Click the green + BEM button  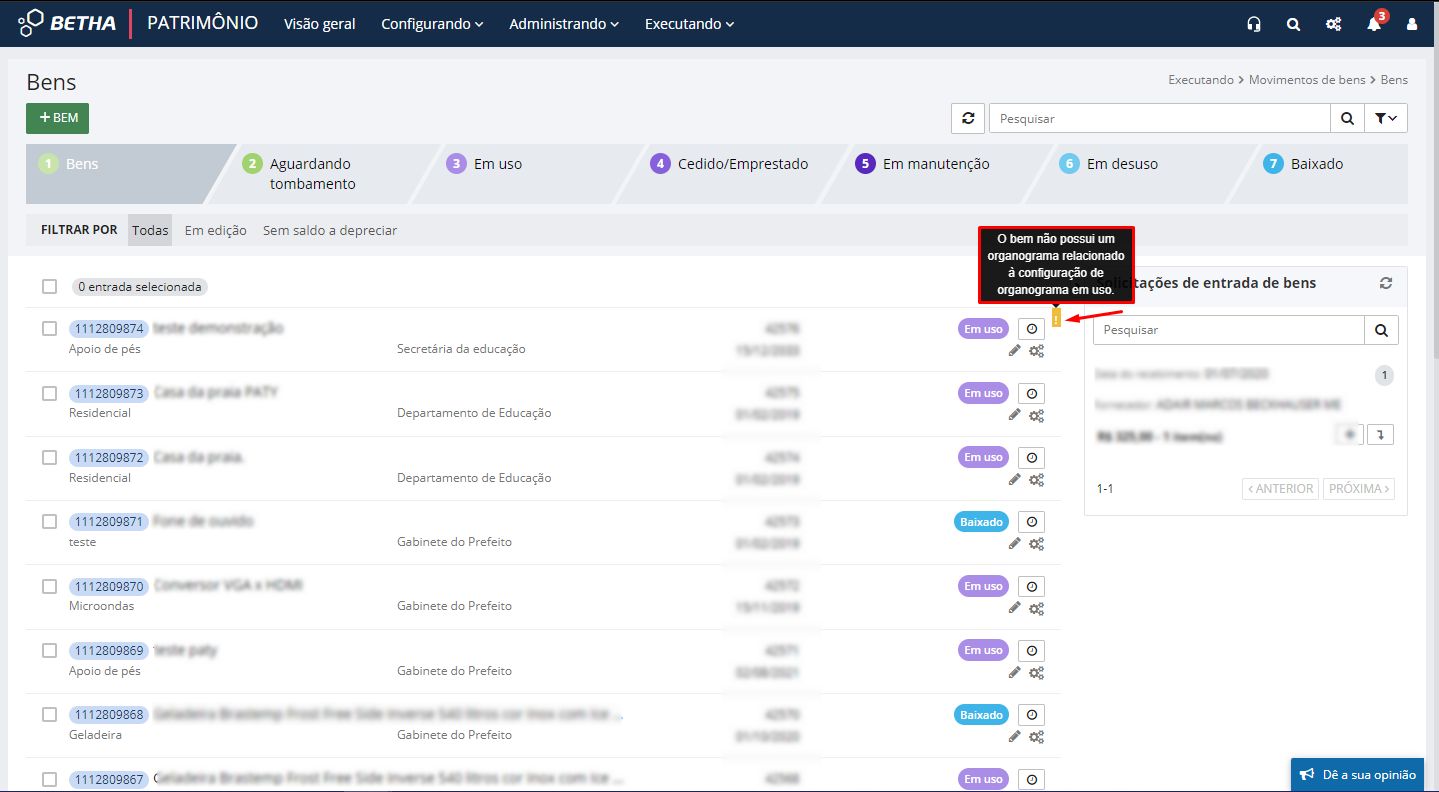pos(57,118)
